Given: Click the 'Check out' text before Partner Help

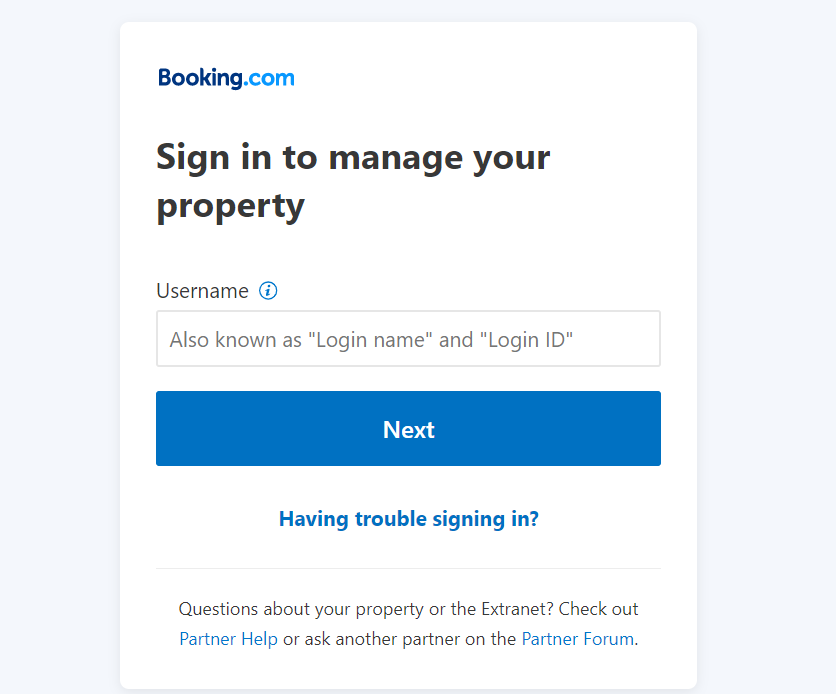Looking at the screenshot, I should [x=598, y=609].
